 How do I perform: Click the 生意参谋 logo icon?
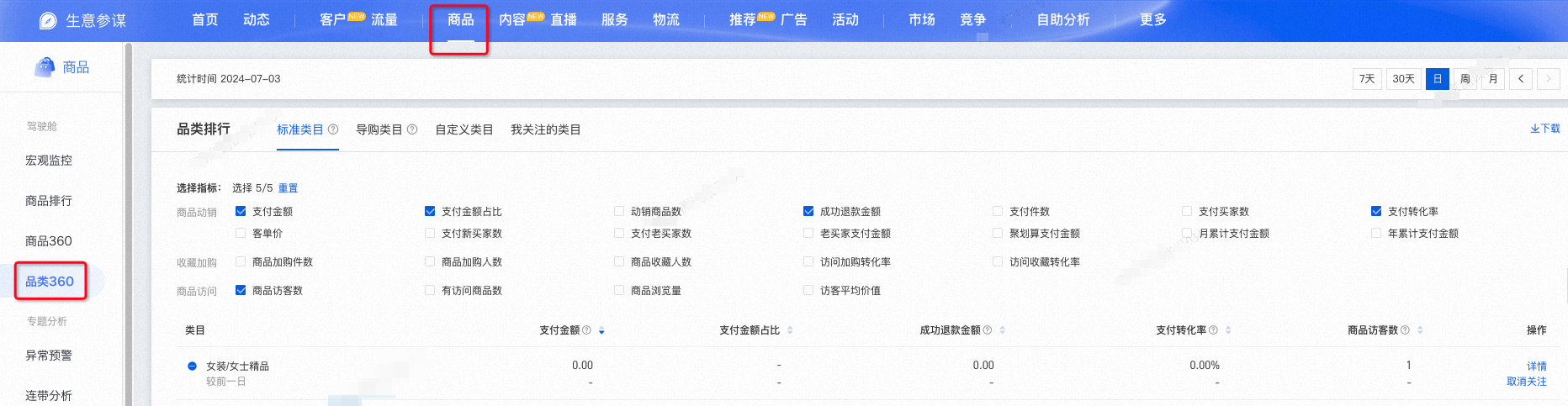coord(48,20)
